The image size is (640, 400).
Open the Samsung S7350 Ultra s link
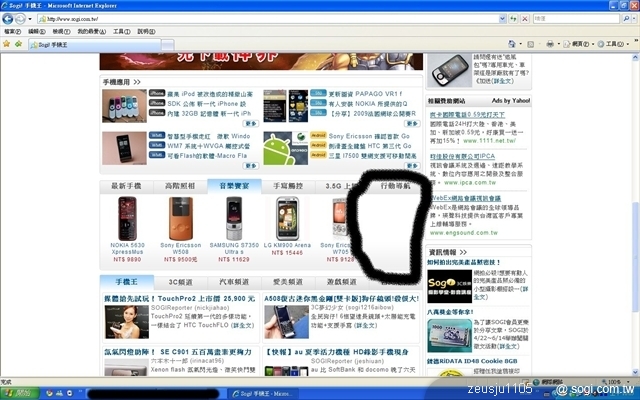pyautogui.click(x=234, y=248)
